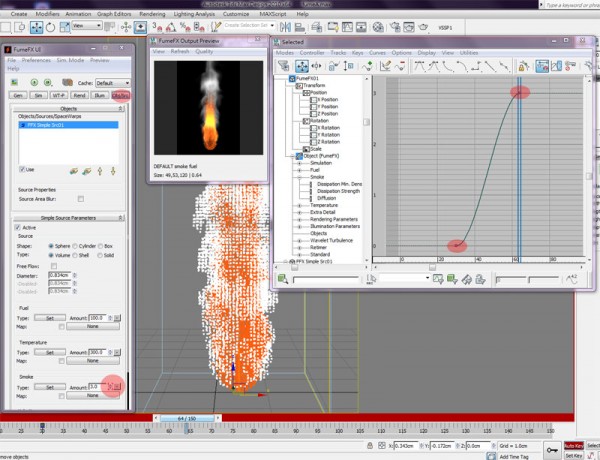Select the Rotate tool in main toolbar
This screenshot has width=600, height=460.
tap(51, 27)
